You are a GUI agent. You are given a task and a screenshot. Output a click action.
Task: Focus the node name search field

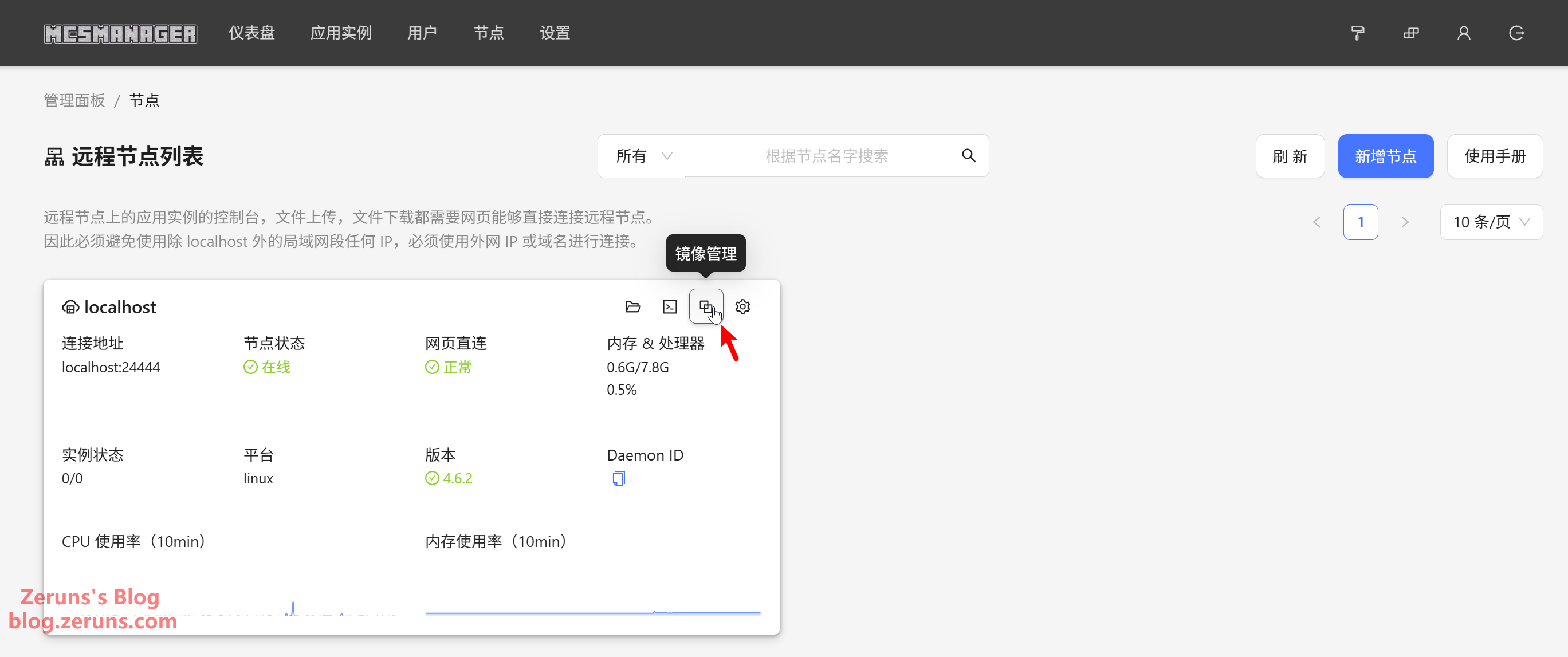click(826, 156)
